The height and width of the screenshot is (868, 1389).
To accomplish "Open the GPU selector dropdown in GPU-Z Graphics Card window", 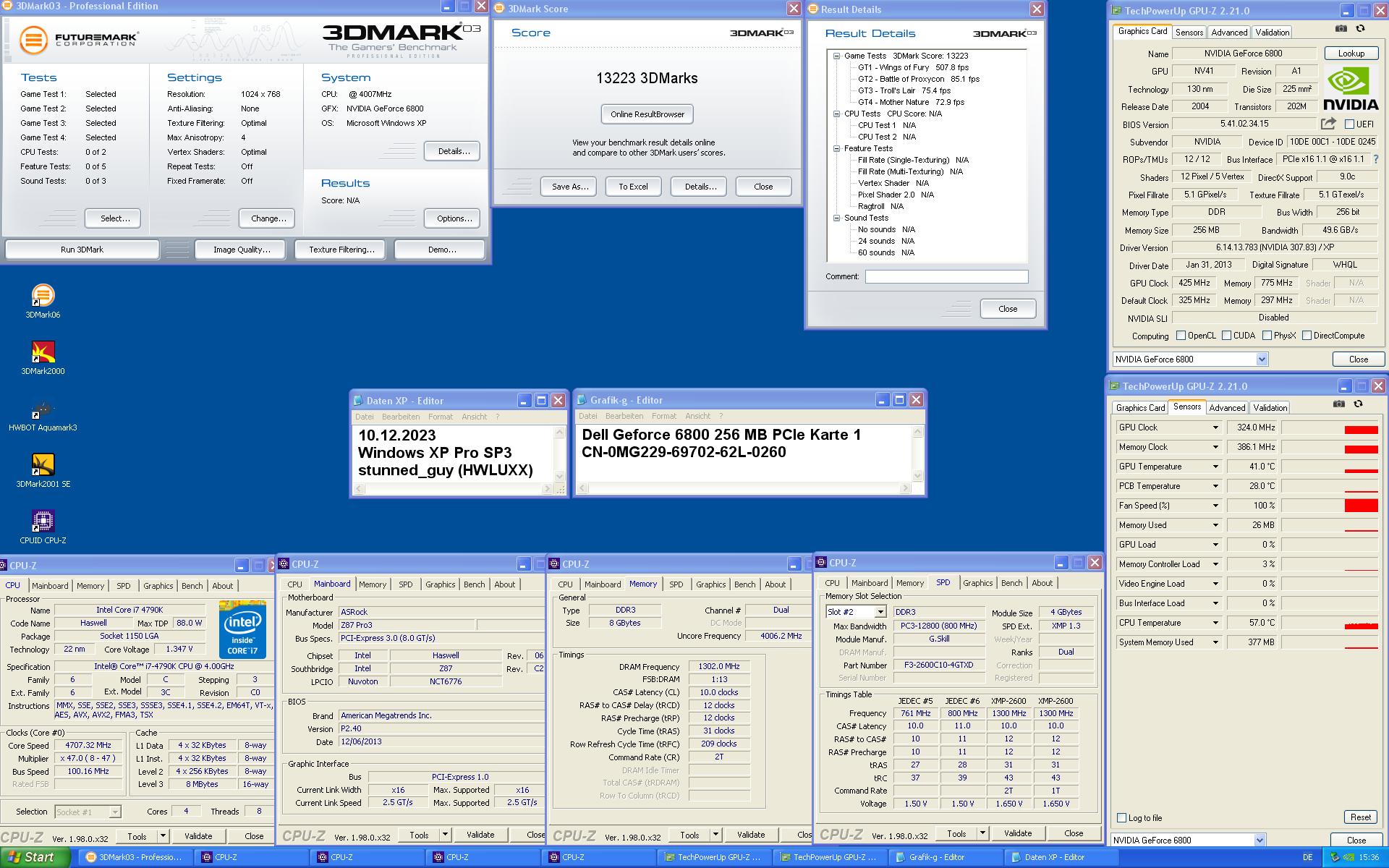I will (1262, 359).
